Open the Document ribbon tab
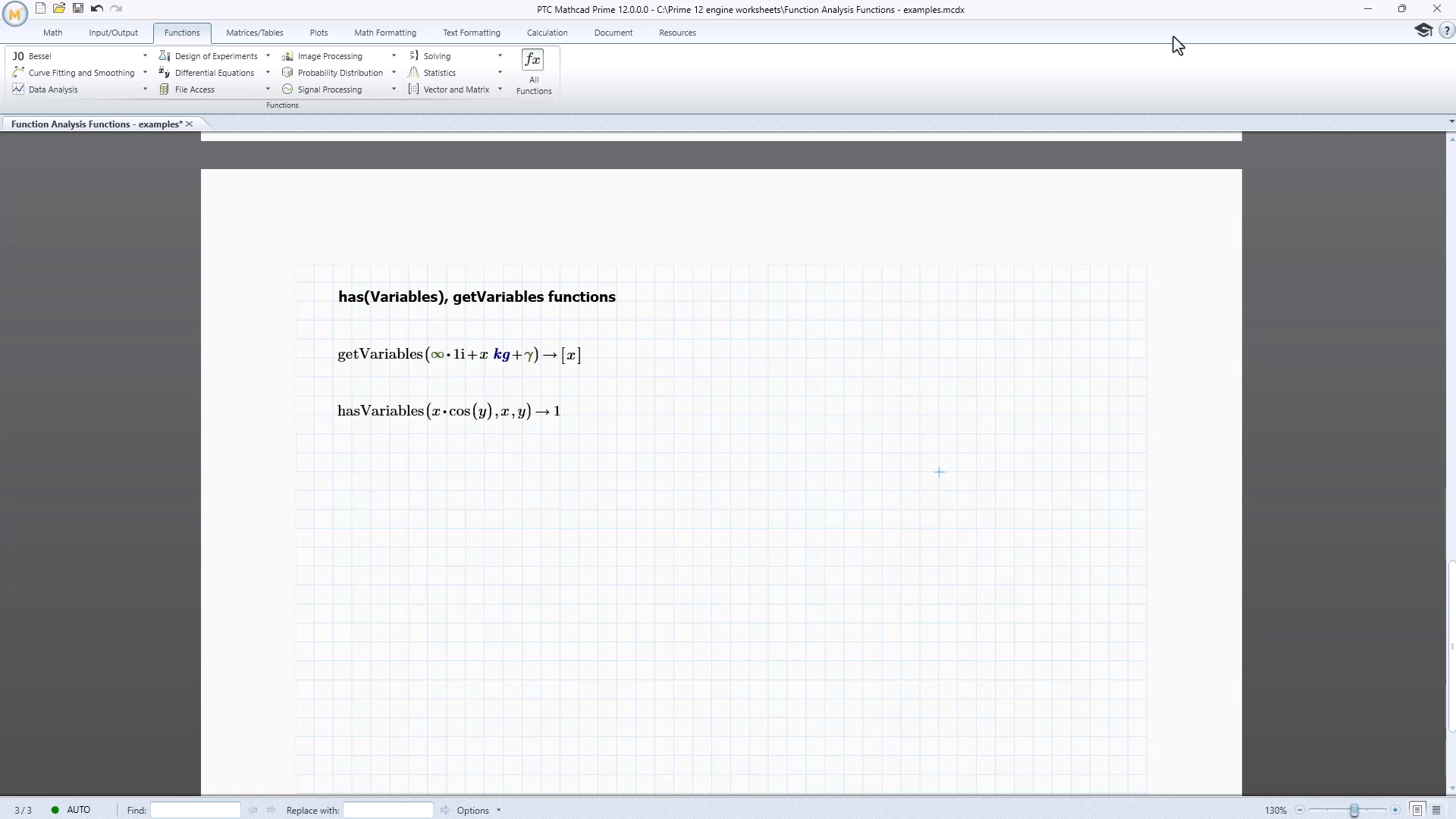 tap(613, 33)
